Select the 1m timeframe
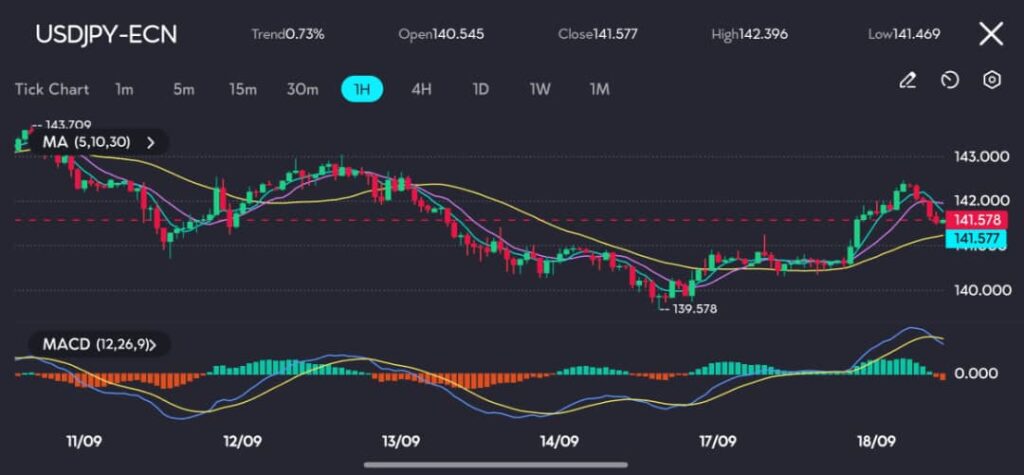This screenshot has width=1024, height=475. (x=124, y=89)
